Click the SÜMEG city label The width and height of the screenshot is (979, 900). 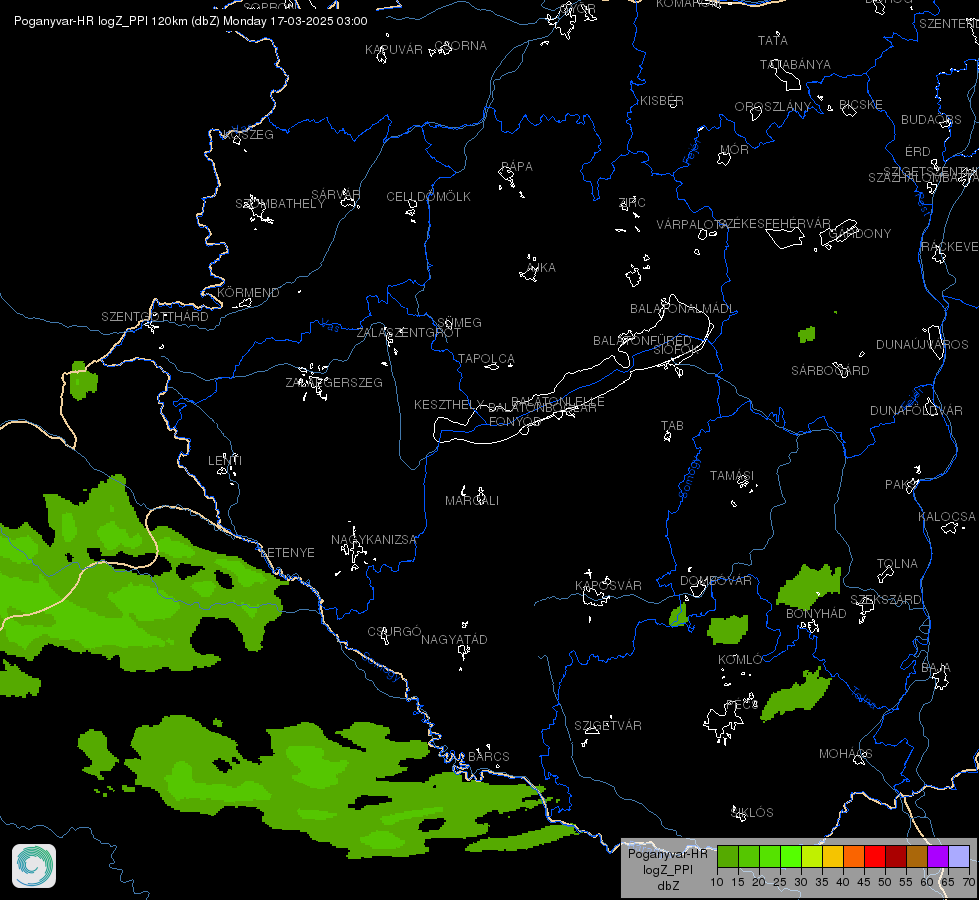[x=460, y=322]
